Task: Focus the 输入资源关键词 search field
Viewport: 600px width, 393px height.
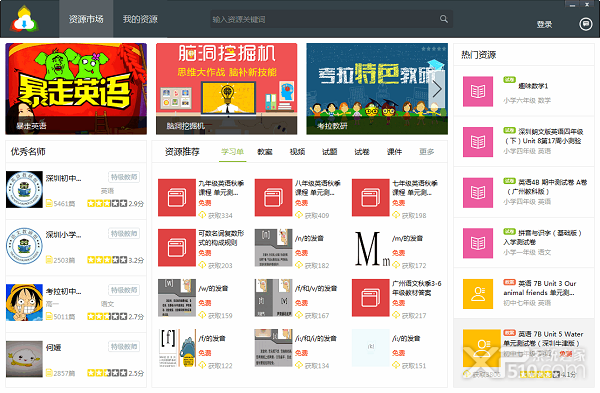Action: [x=331, y=19]
